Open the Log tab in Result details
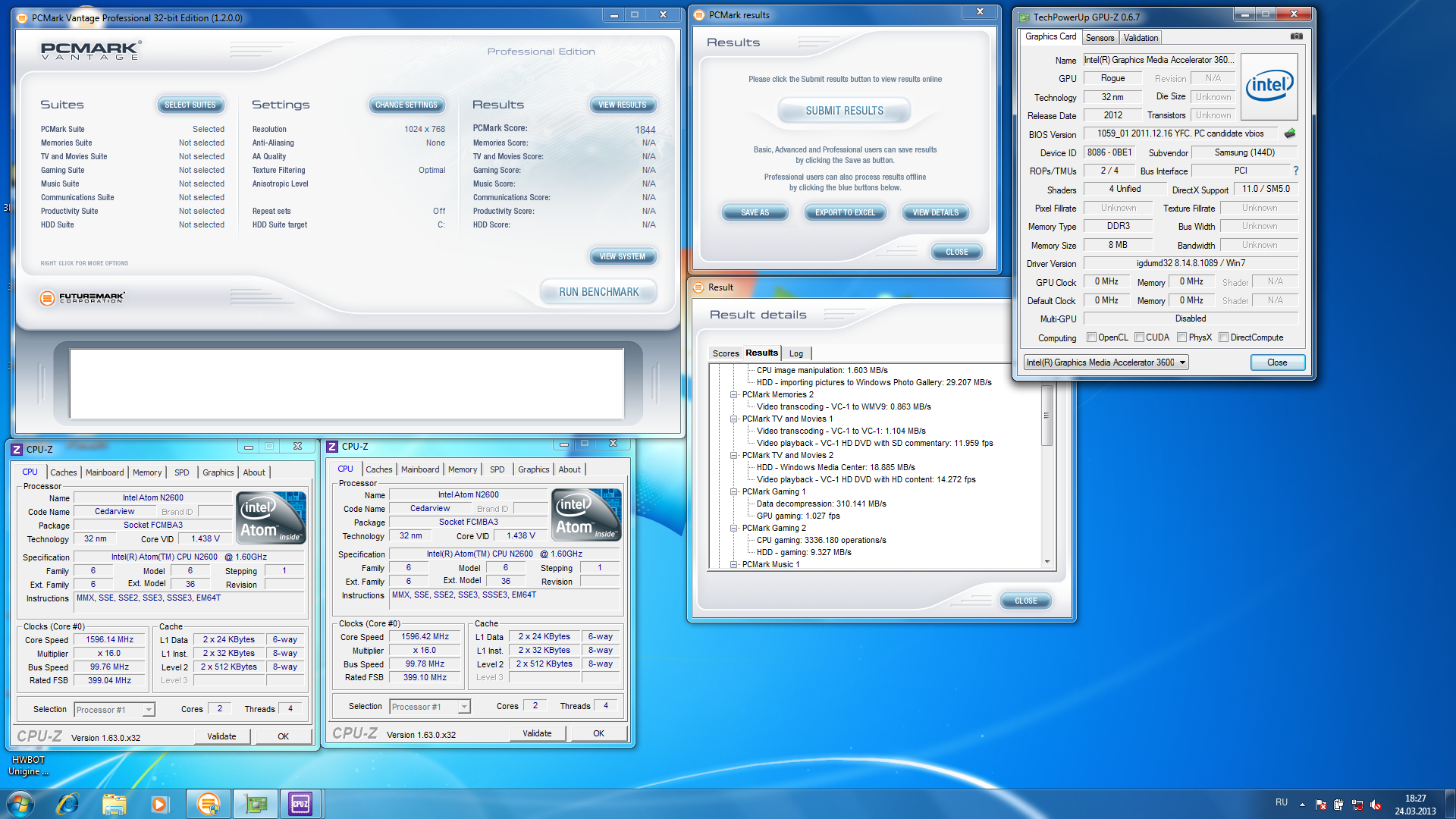 click(x=796, y=353)
